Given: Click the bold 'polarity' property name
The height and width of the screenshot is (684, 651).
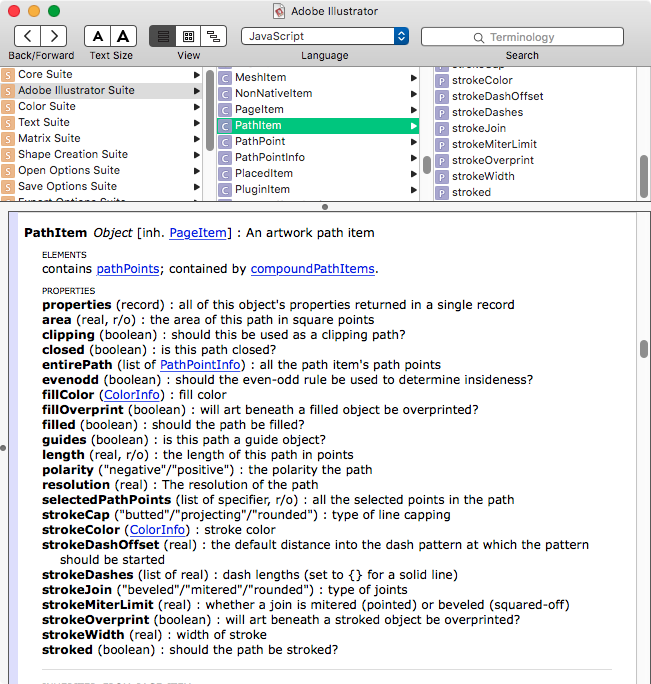Looking at the screenshot, I should 68,470.
